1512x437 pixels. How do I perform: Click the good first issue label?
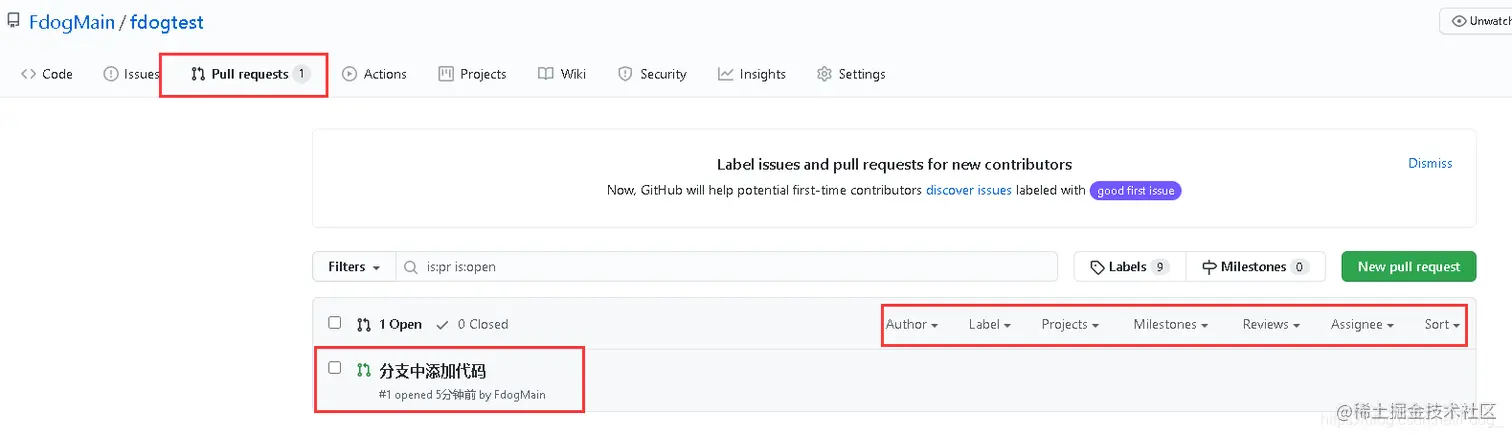(x=1135, y=190)
